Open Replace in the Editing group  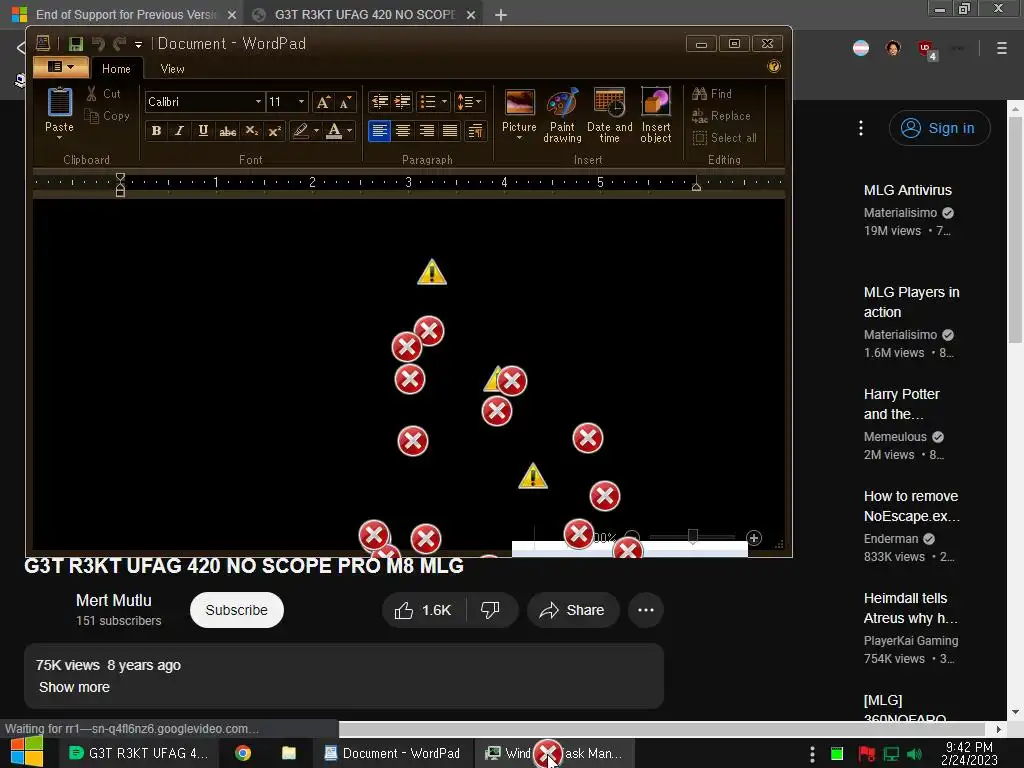click(721, 116)
